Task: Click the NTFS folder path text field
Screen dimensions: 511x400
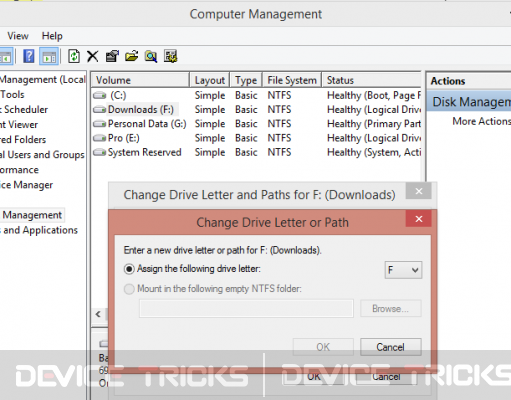Action: tap(246, 308)
